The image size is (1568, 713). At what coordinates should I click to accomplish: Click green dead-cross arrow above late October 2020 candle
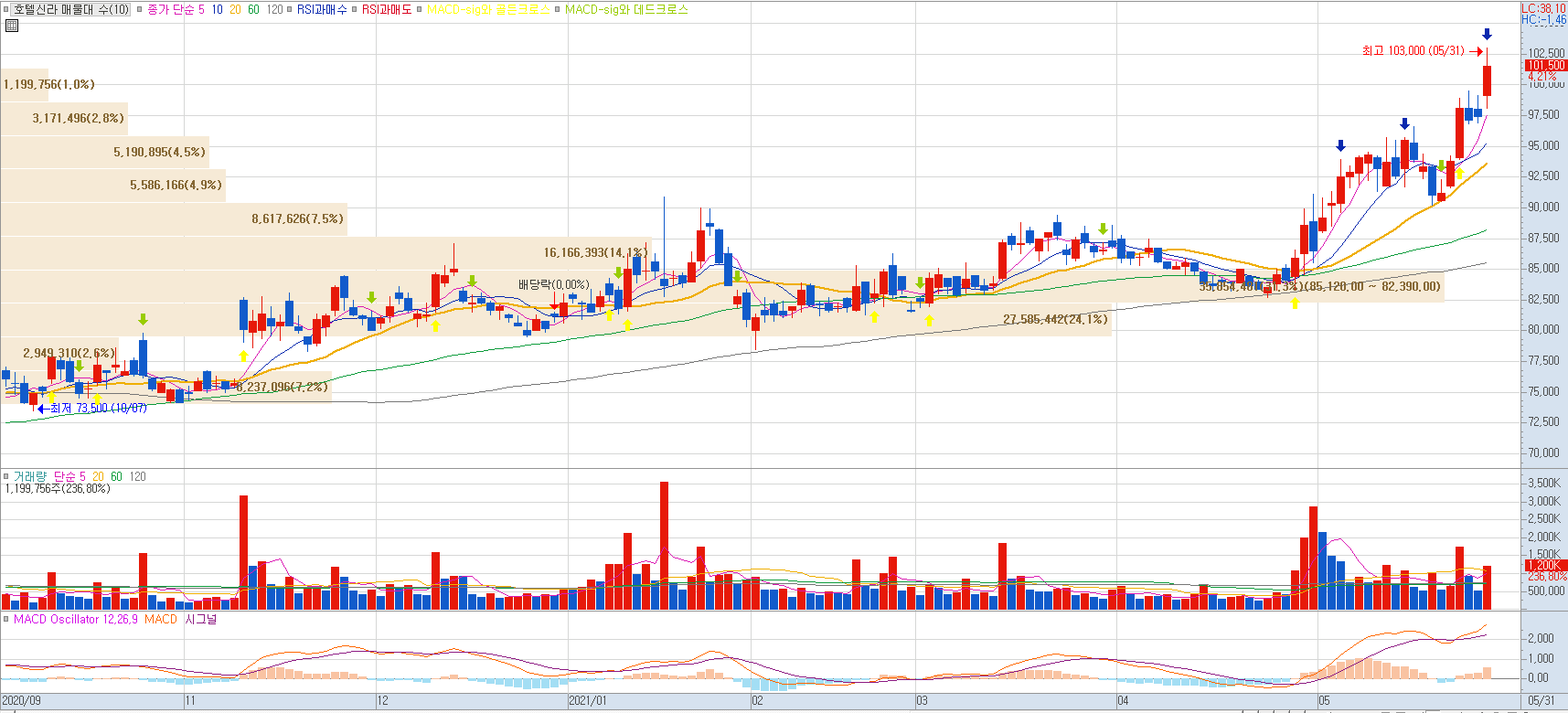(143, 319)
